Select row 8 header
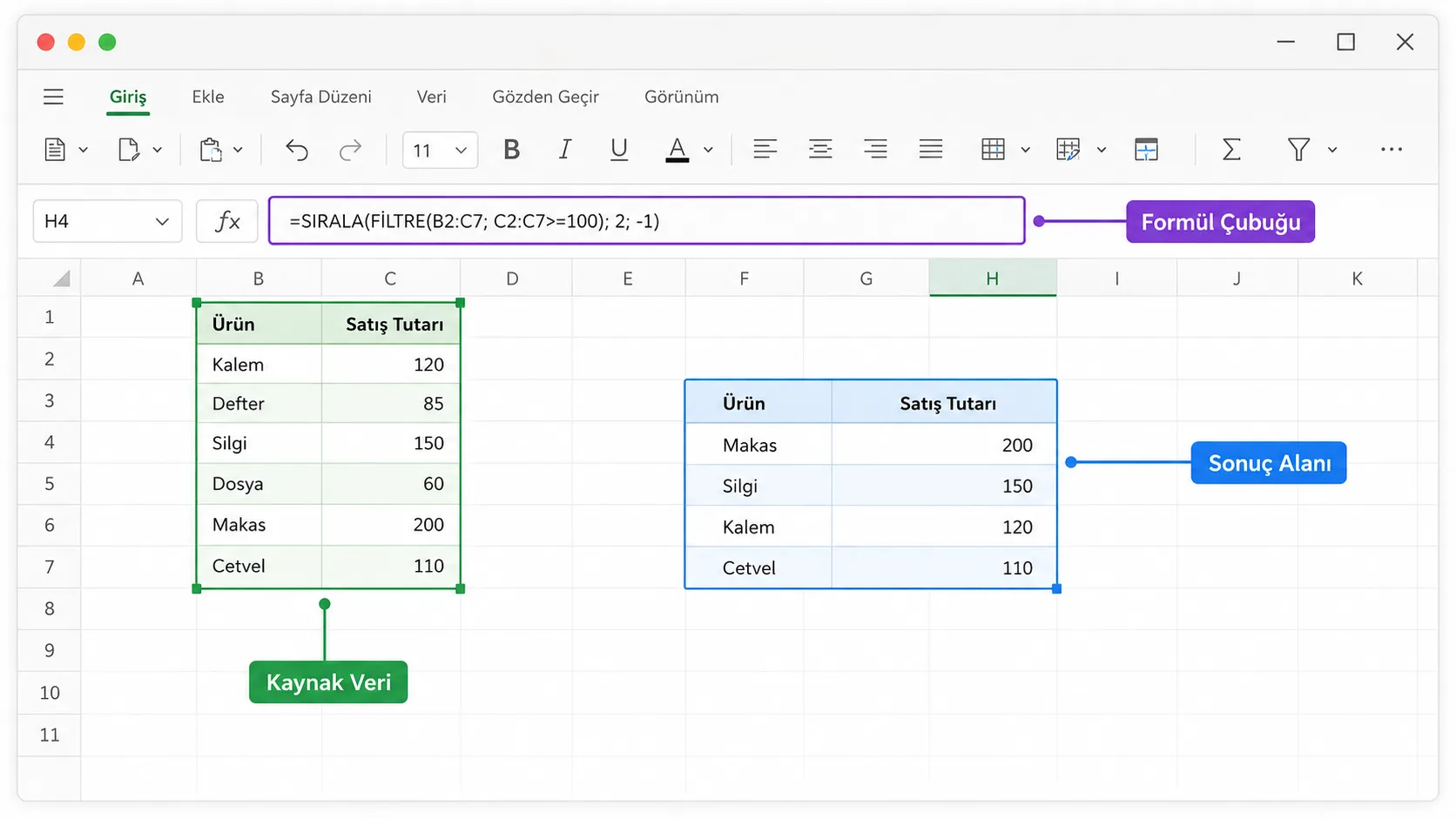Image resolution: width=1456 pixels, height=819 pixels. tap(50, 608)
